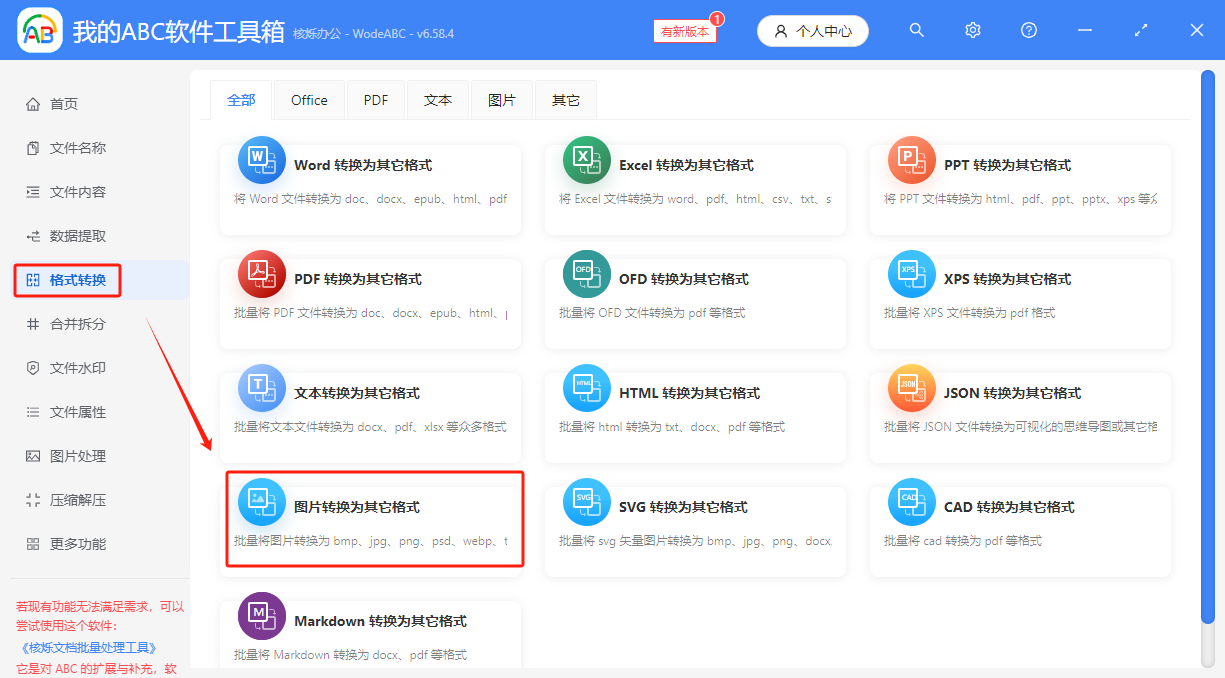Click the 有新版本 update button
This screenshot has height=678, width=1225.
684,31
